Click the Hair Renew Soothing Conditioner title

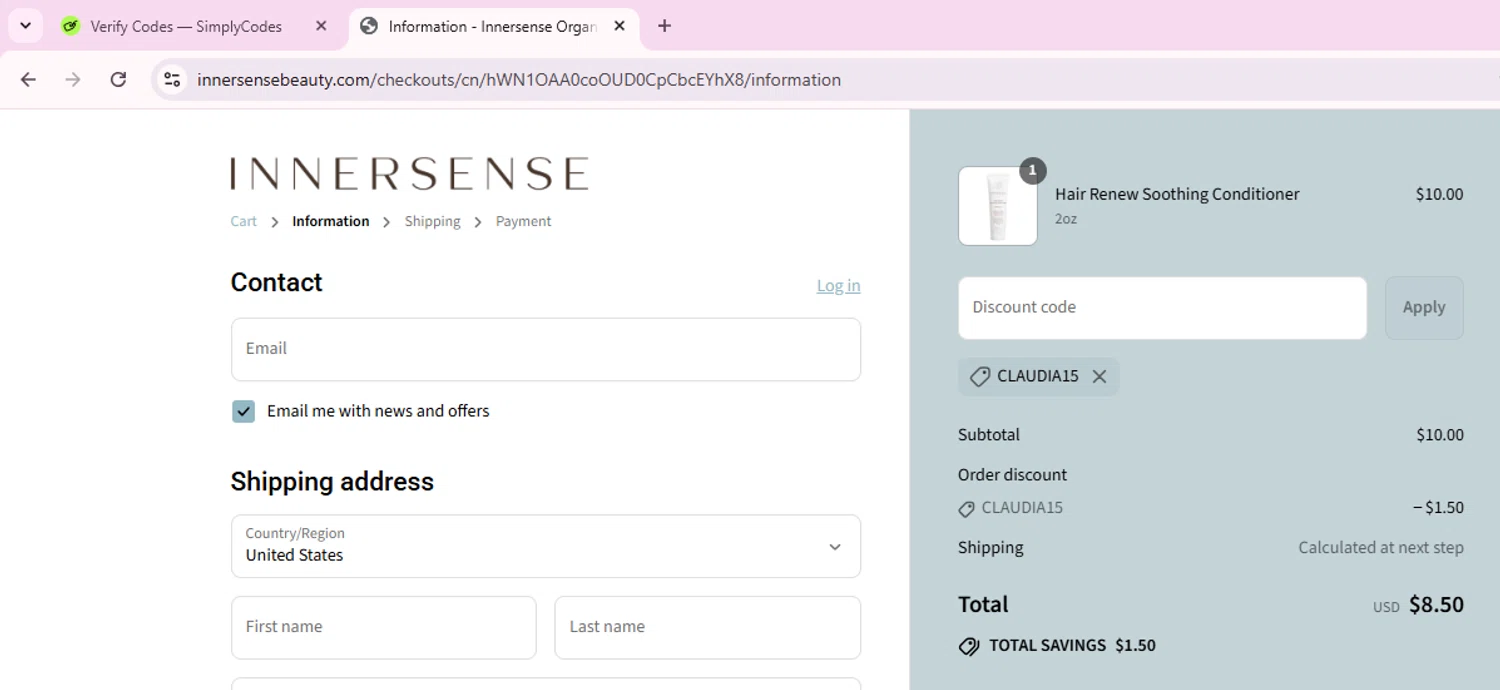(1177, 194)
